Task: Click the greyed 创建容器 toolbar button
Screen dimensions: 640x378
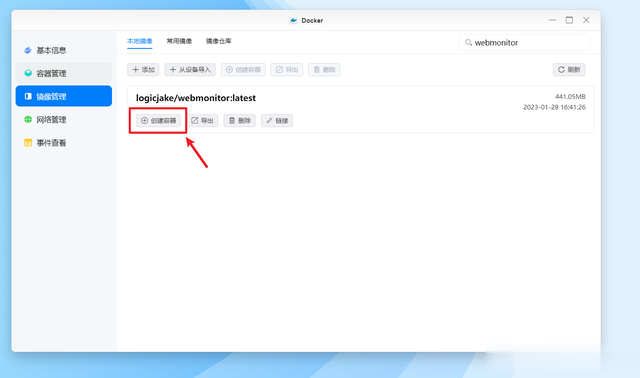Action: [x=243, y=69]
